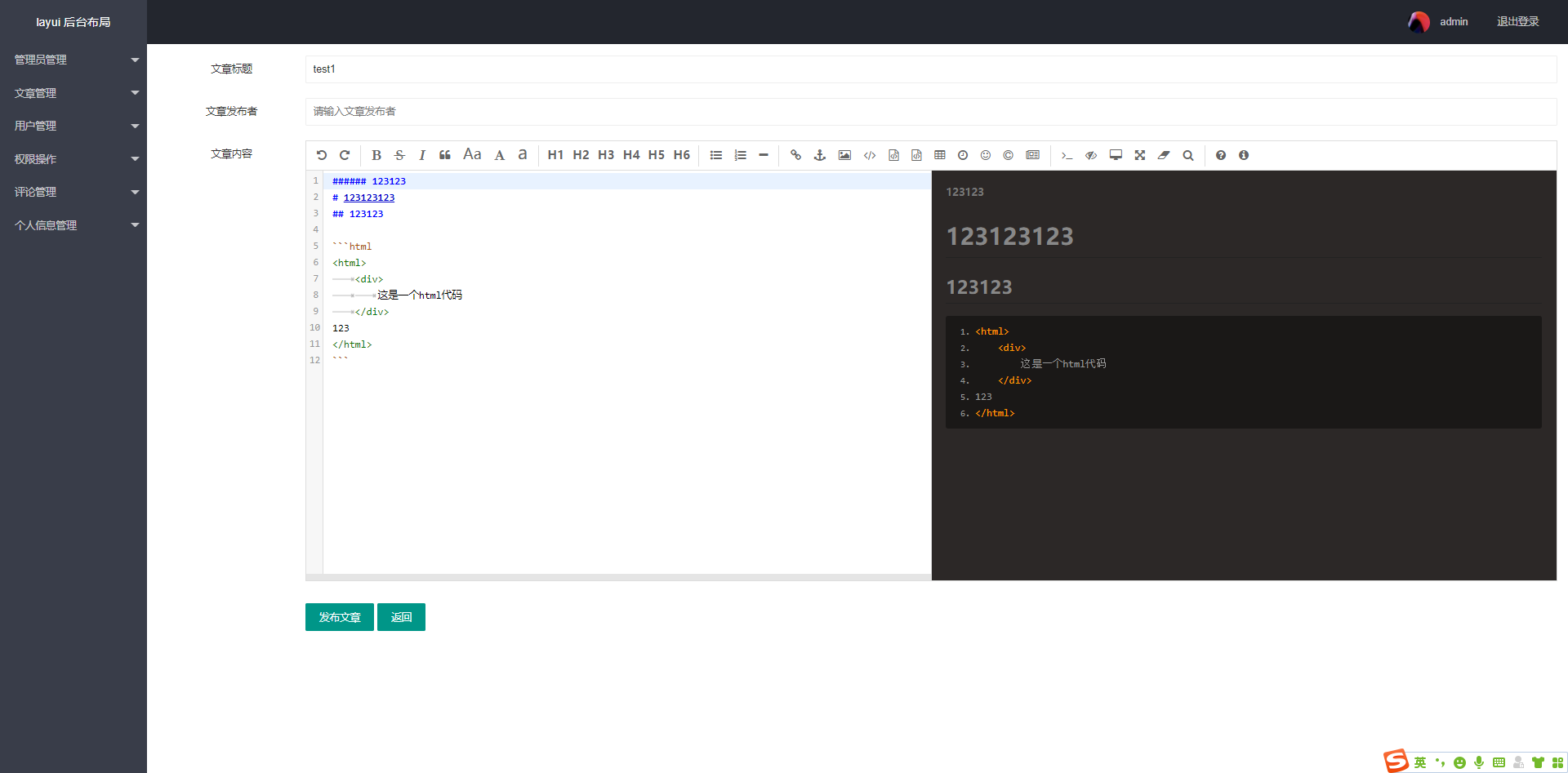Insert H3 heading

pyautogui.click(x=606, y=155)
